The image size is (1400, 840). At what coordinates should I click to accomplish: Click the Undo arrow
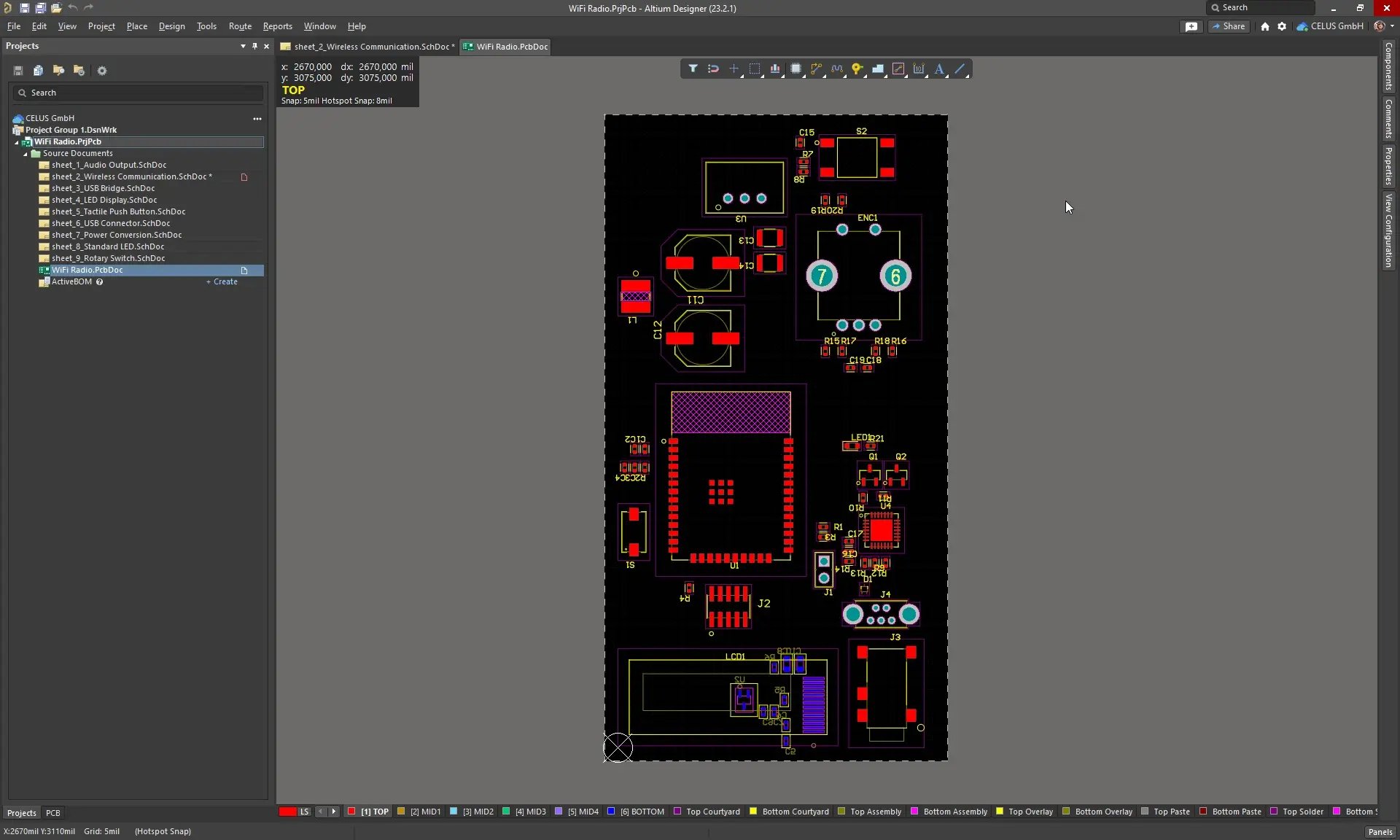(x=73, y=8)
